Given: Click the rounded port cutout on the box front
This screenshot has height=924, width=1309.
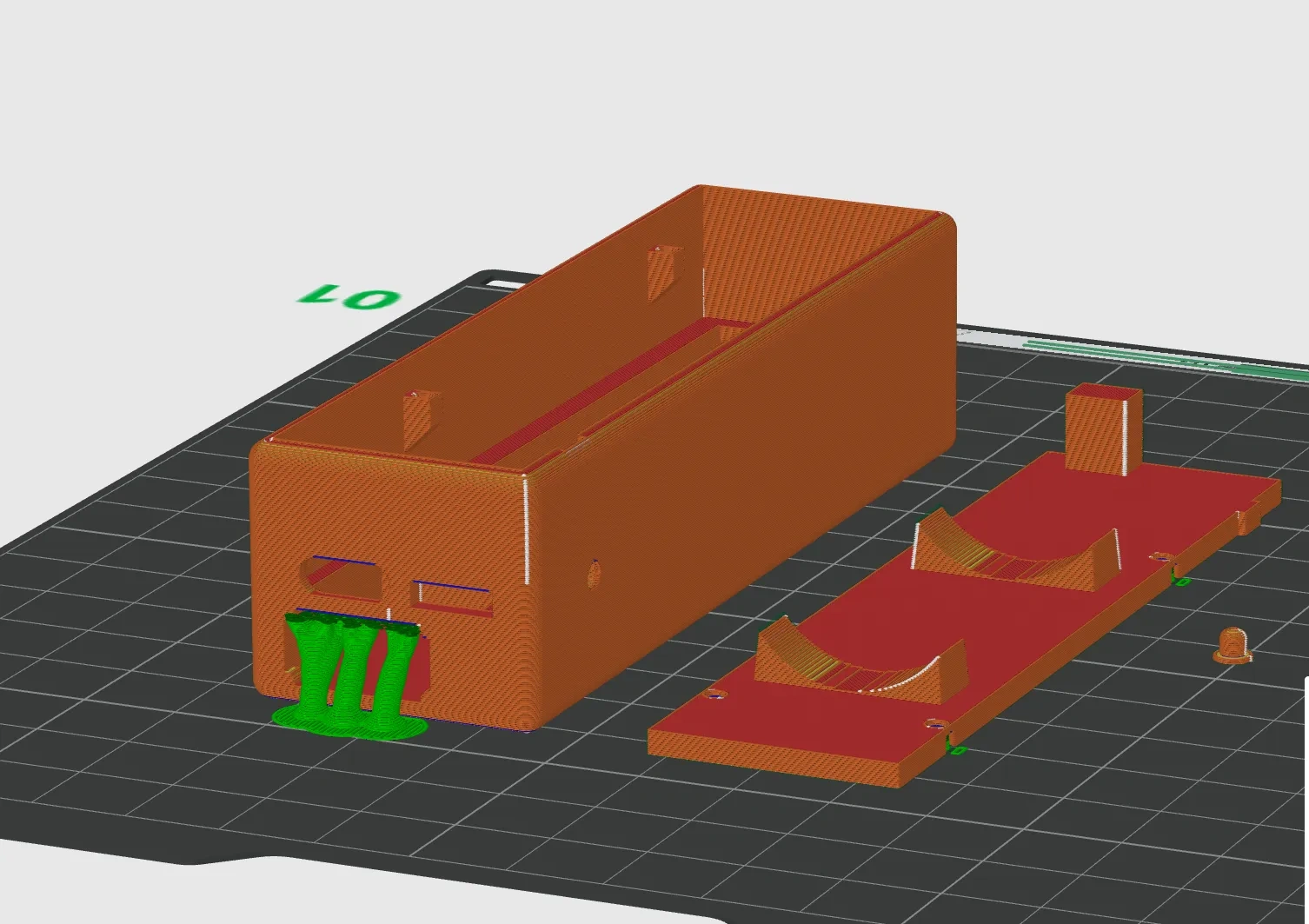Looking at the screenshot, I should [x=341, y=578].
